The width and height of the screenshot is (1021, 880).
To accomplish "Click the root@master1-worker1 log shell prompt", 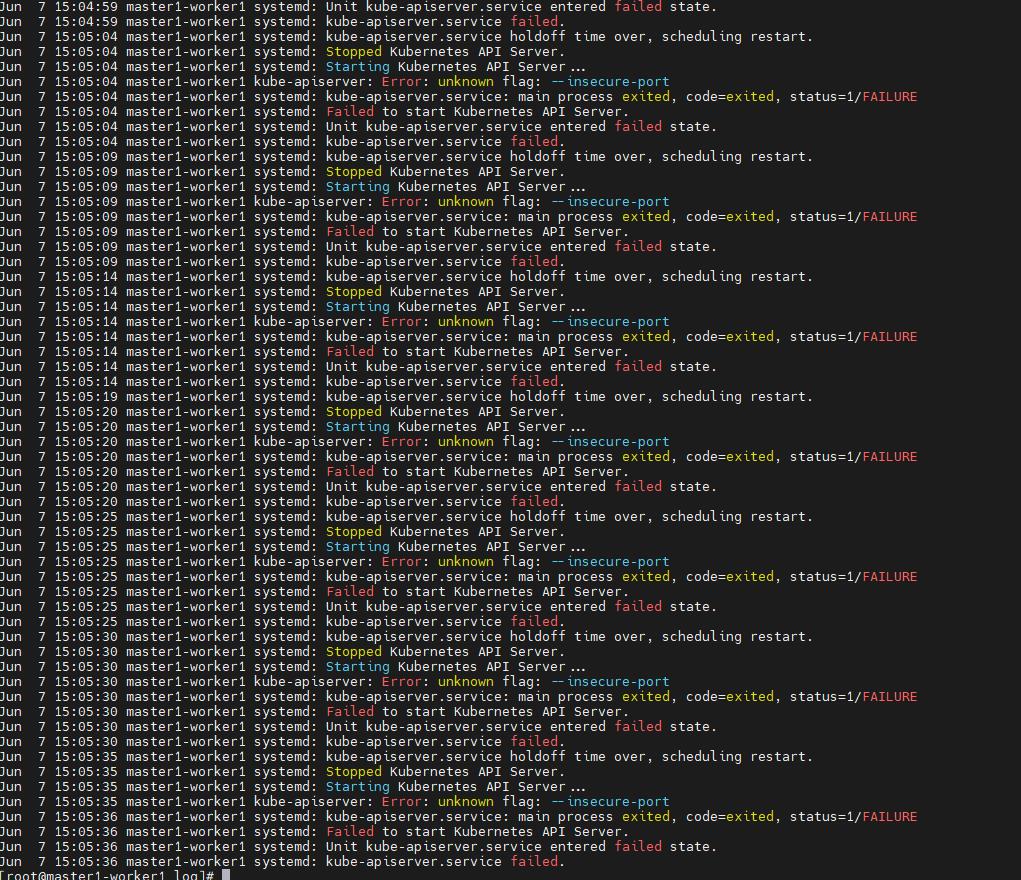I will pos(107,875).
